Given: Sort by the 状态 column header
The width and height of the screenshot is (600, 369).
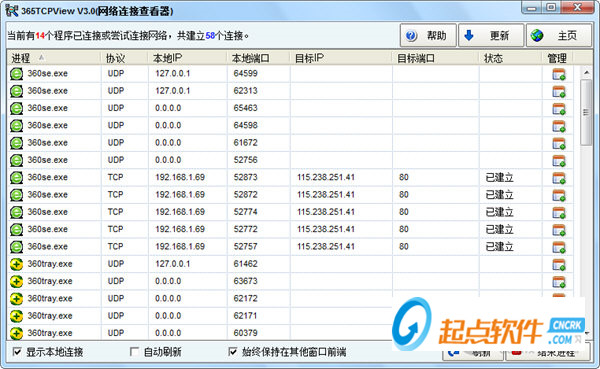Looking at the screenshot, I should point(510,58).
